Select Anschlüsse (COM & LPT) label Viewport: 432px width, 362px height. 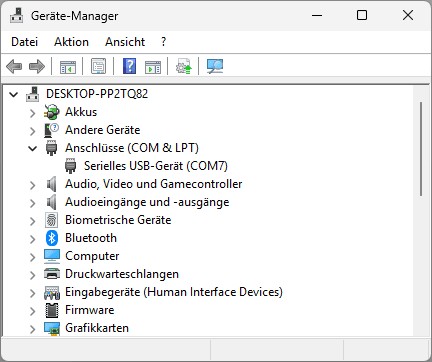coord(132,148)
